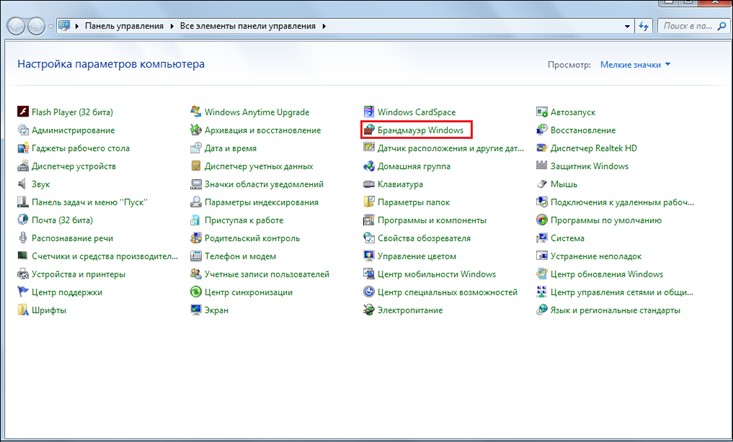Expand arrow after Панель управления breadcrumb
733x442 pixels.
pos(172,26)
